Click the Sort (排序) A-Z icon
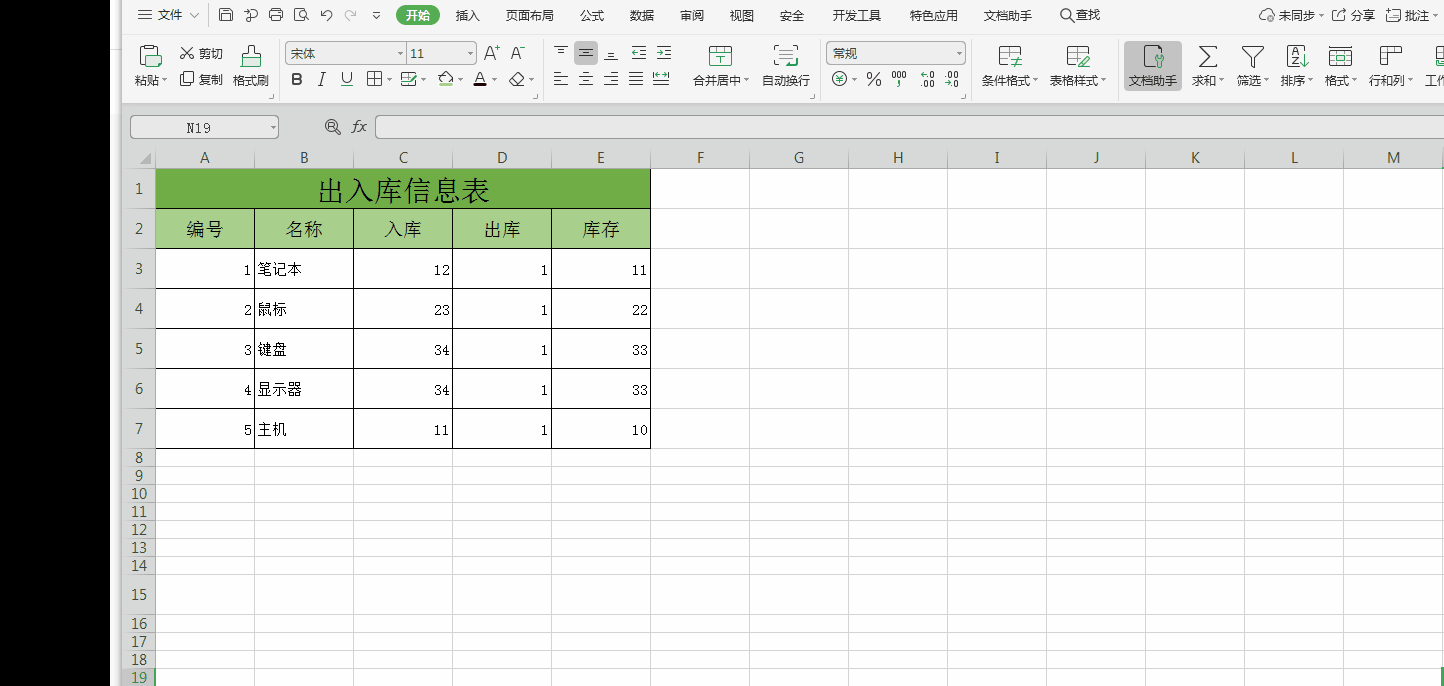 pos(1297,56)
